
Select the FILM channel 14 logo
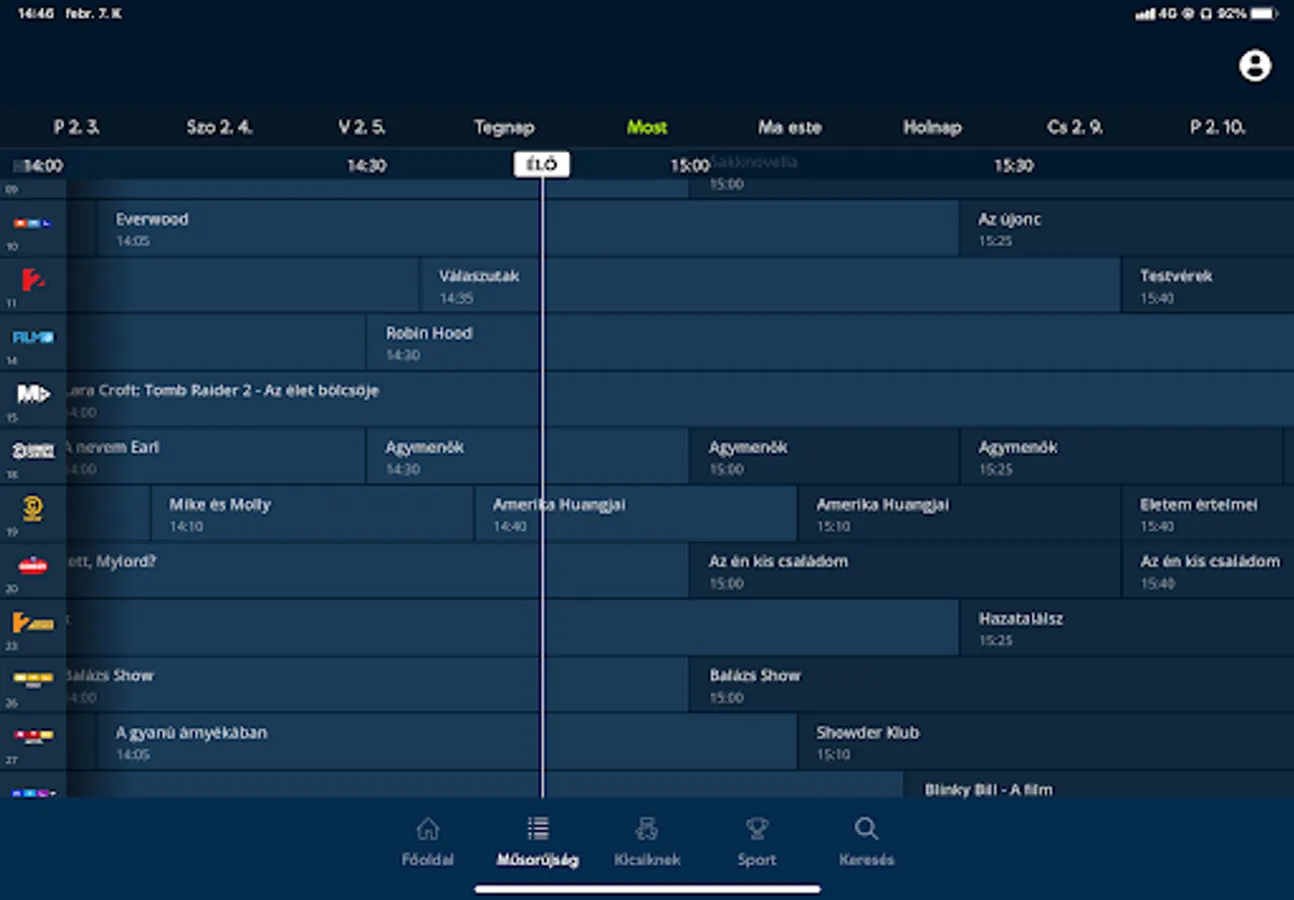pyautogui.click(x=33, y=338)
